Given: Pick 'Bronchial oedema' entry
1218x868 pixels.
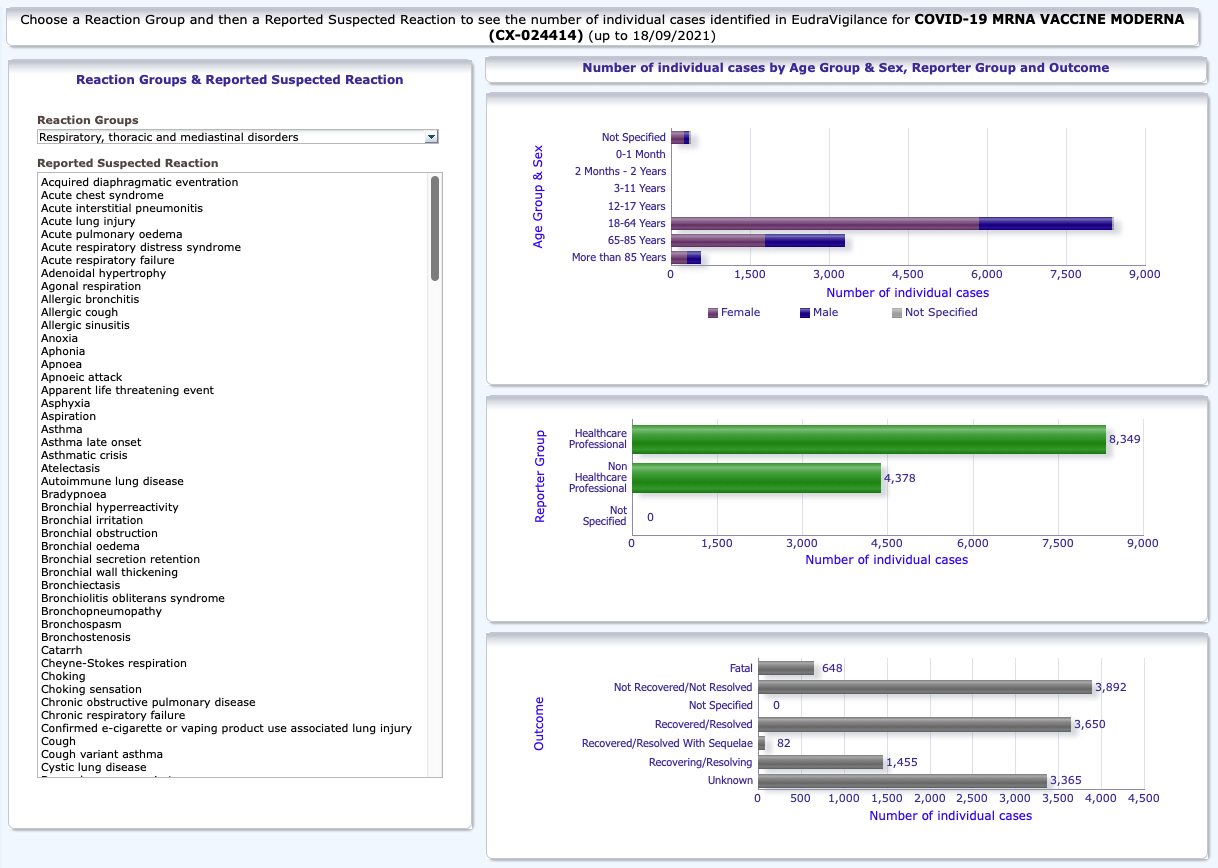Looking at the screenshot, I should point(90,546).
